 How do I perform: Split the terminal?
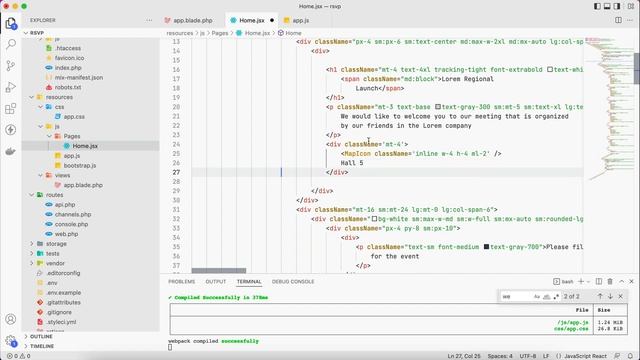pos(599,282)
